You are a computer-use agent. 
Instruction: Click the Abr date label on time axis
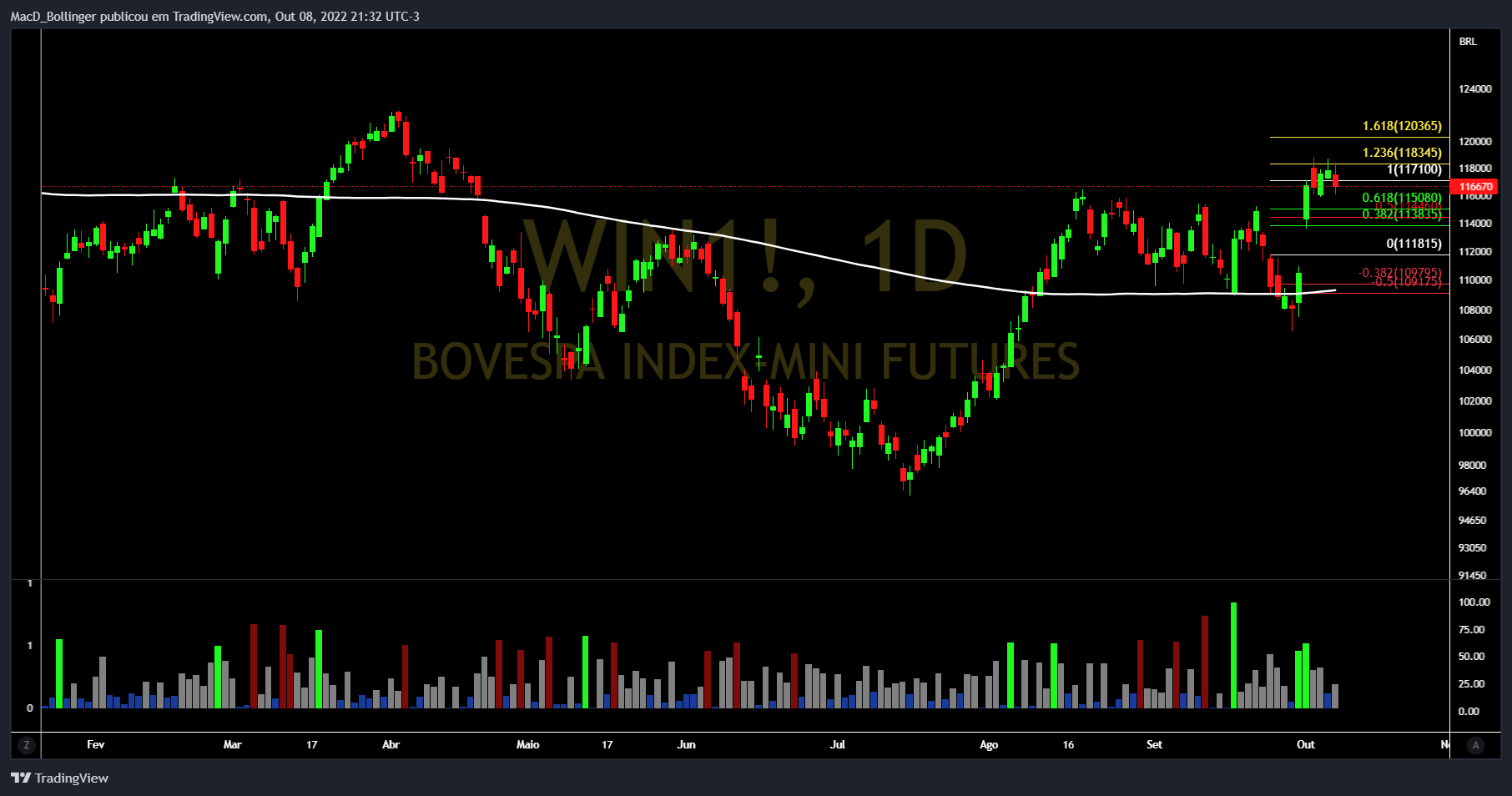[x=391, y=745]
